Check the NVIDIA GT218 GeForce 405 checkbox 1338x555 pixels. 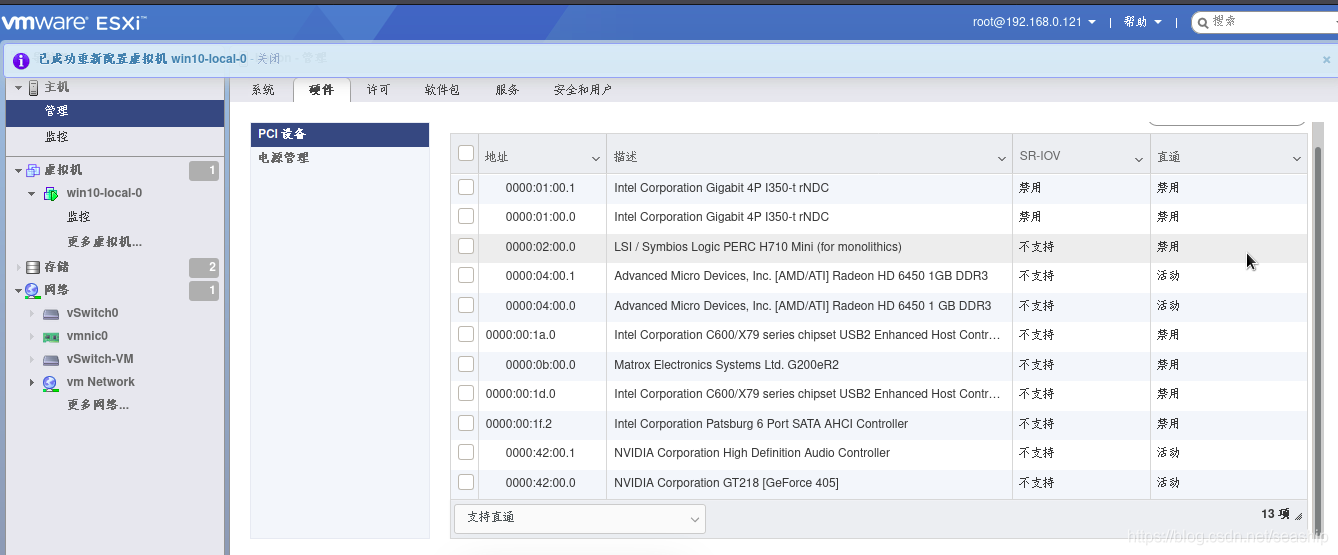click(x=466, y=482)
